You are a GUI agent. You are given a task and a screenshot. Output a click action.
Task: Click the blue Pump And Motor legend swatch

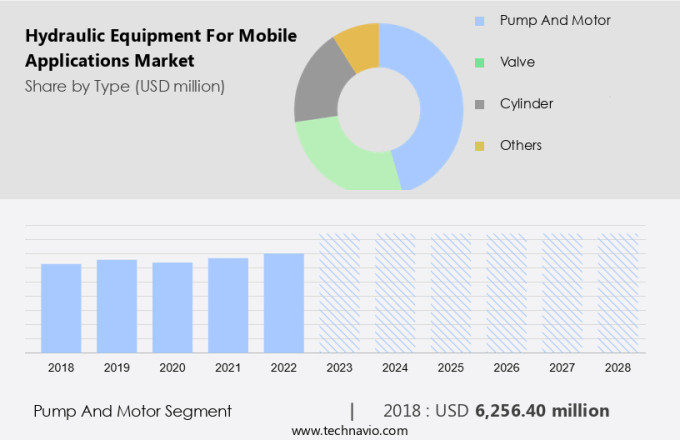(480, 21)
